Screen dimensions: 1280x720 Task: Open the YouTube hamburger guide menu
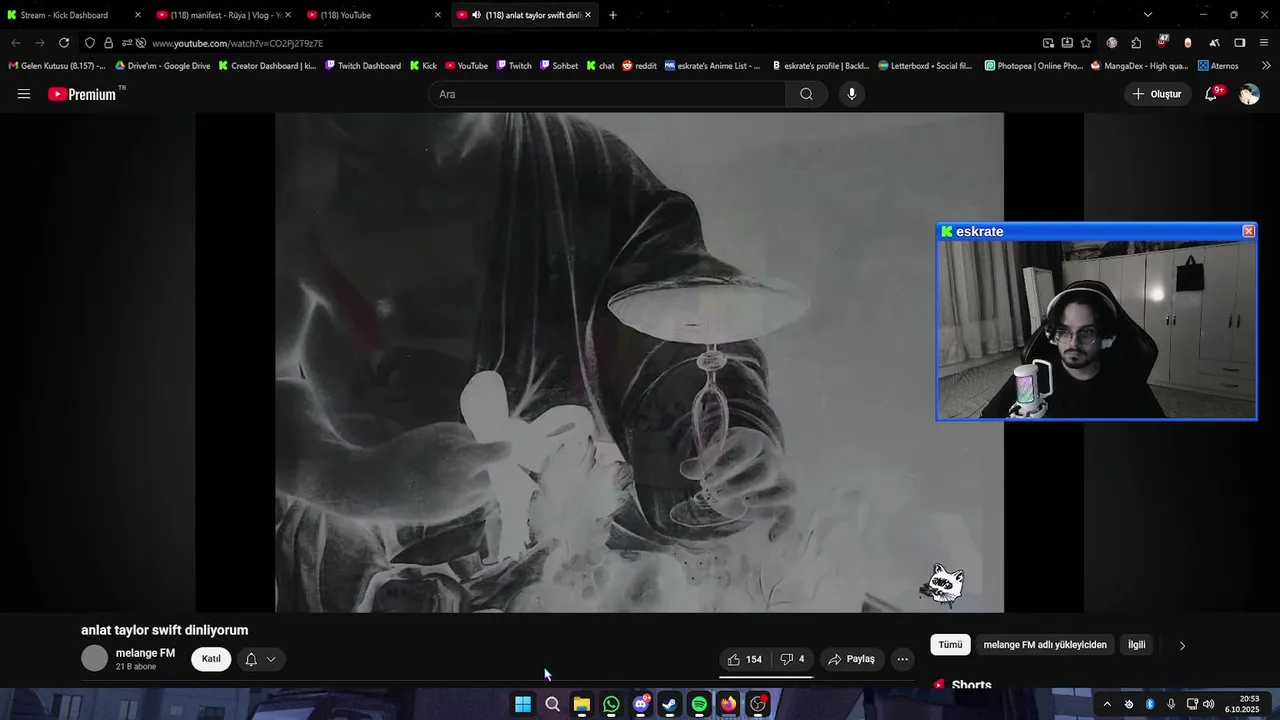(24, 94)
